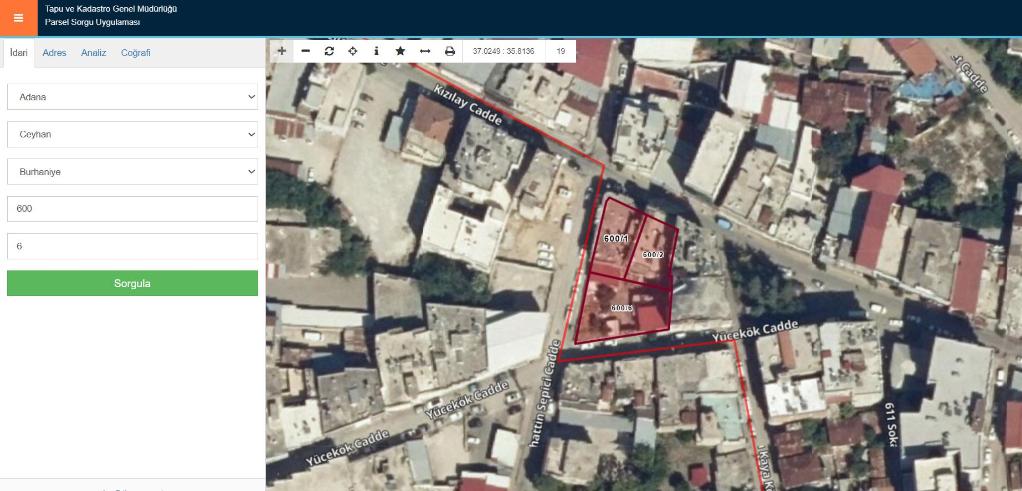
Task: Select the İdari tab
Action: (18, 53)
